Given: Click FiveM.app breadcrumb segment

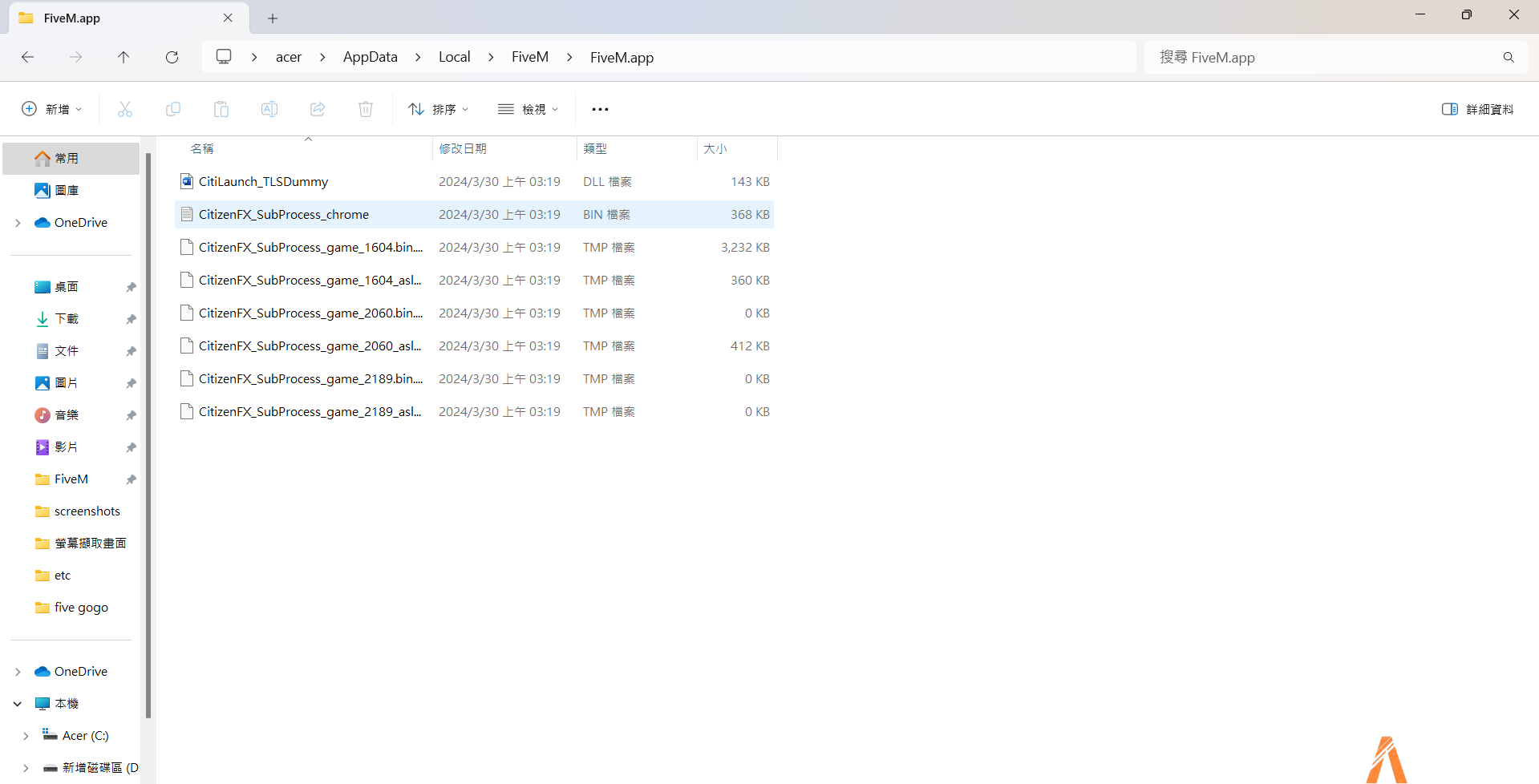Looking at the screenshot, I should point(622,57).
